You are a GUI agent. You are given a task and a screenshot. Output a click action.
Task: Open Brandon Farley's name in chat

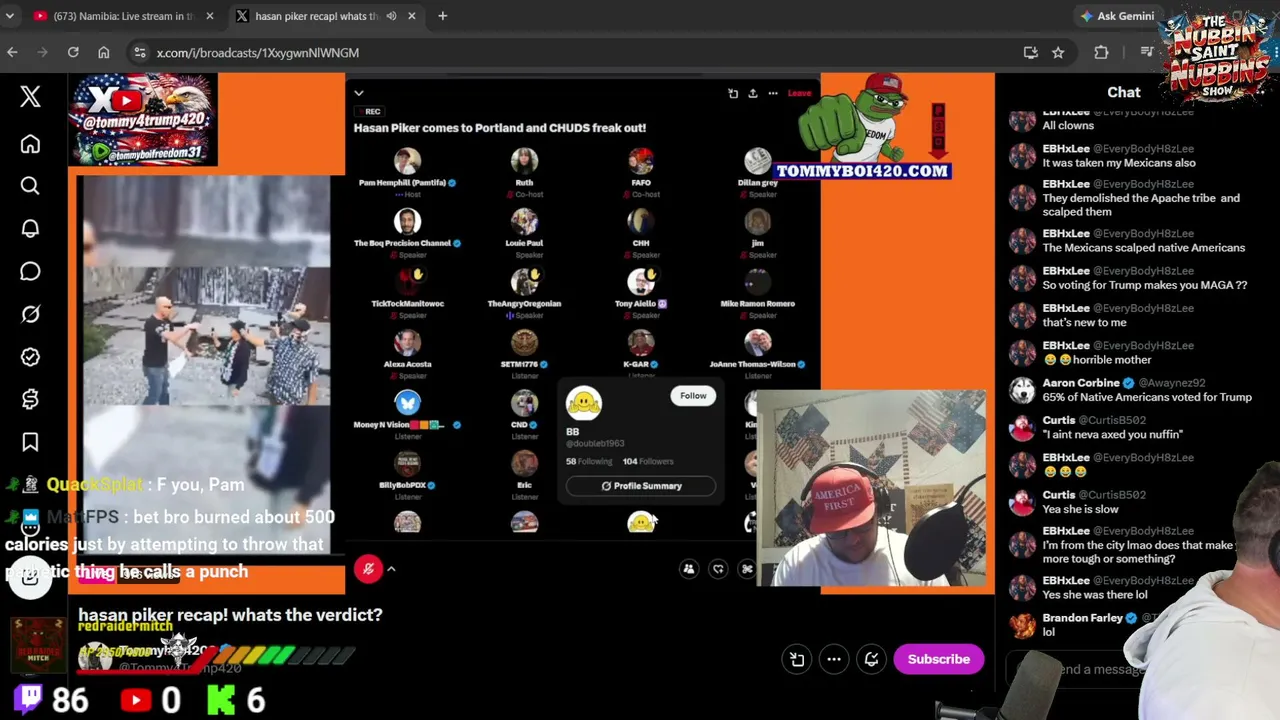pyautogui.click(x=1083, y=618)
